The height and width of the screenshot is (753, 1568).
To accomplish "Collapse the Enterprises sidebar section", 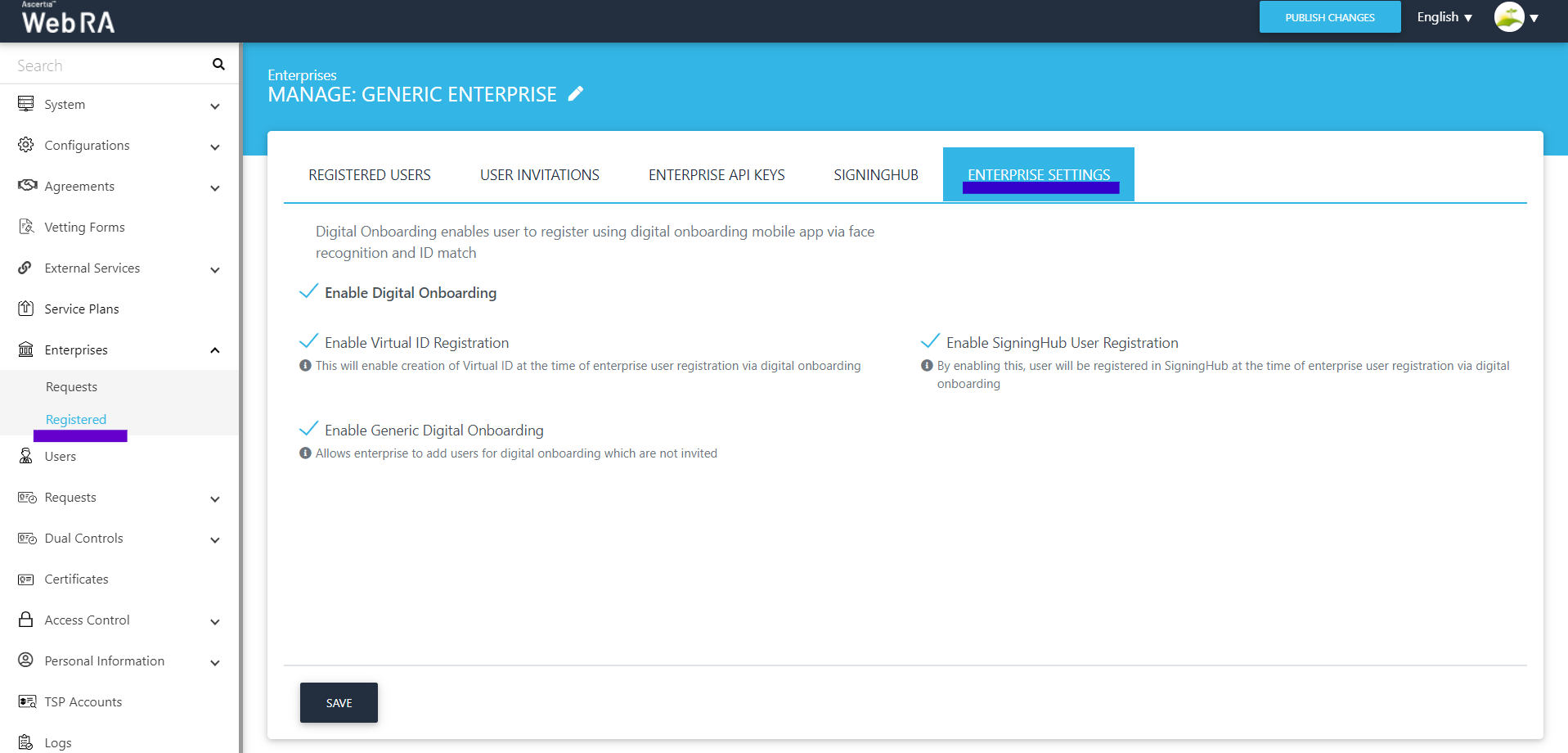I will [x=215, y=350].
